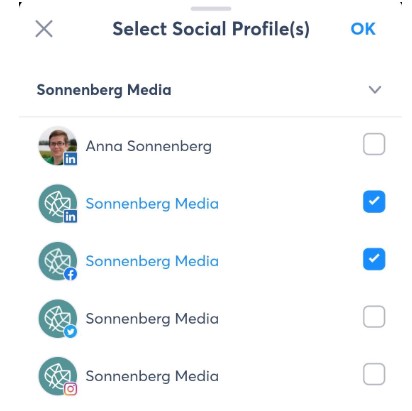Click the Facebook badge on Sonnenberg Media logo
Viewport: 412px width, 411px height.
pos(70,274)
